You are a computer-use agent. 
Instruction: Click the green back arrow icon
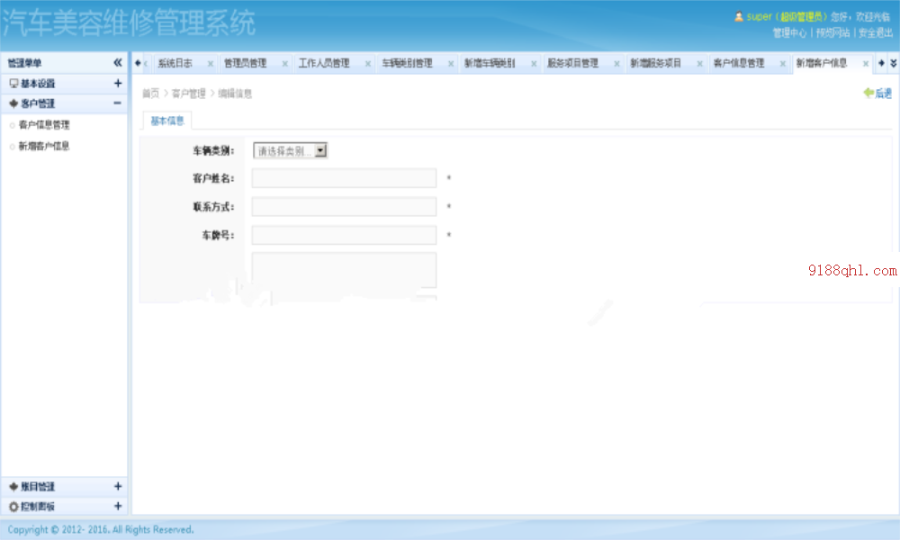pos(868,92)
